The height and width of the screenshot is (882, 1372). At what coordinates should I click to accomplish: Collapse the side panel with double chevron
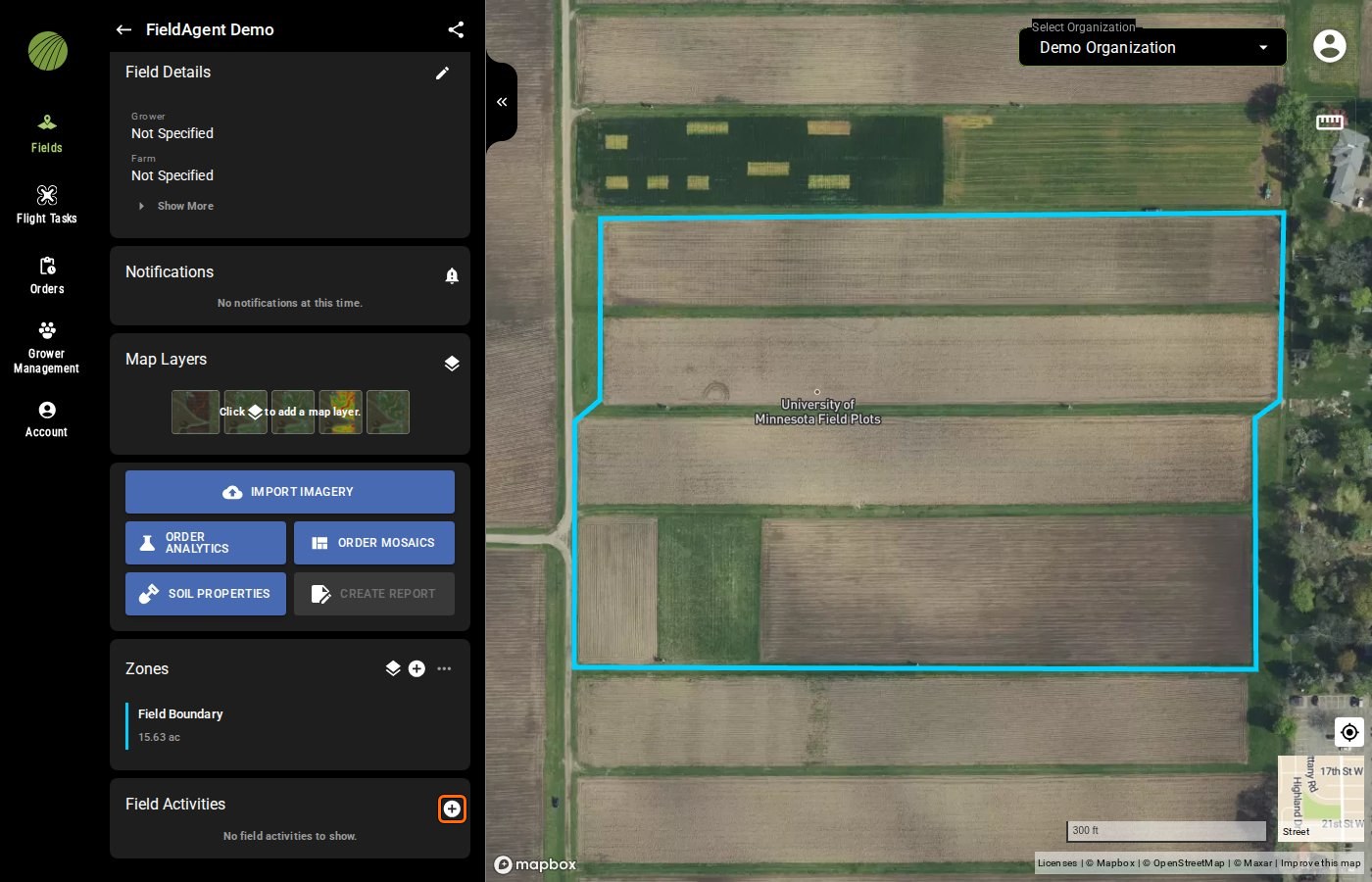pyautogui.click(x=502, y=102)
